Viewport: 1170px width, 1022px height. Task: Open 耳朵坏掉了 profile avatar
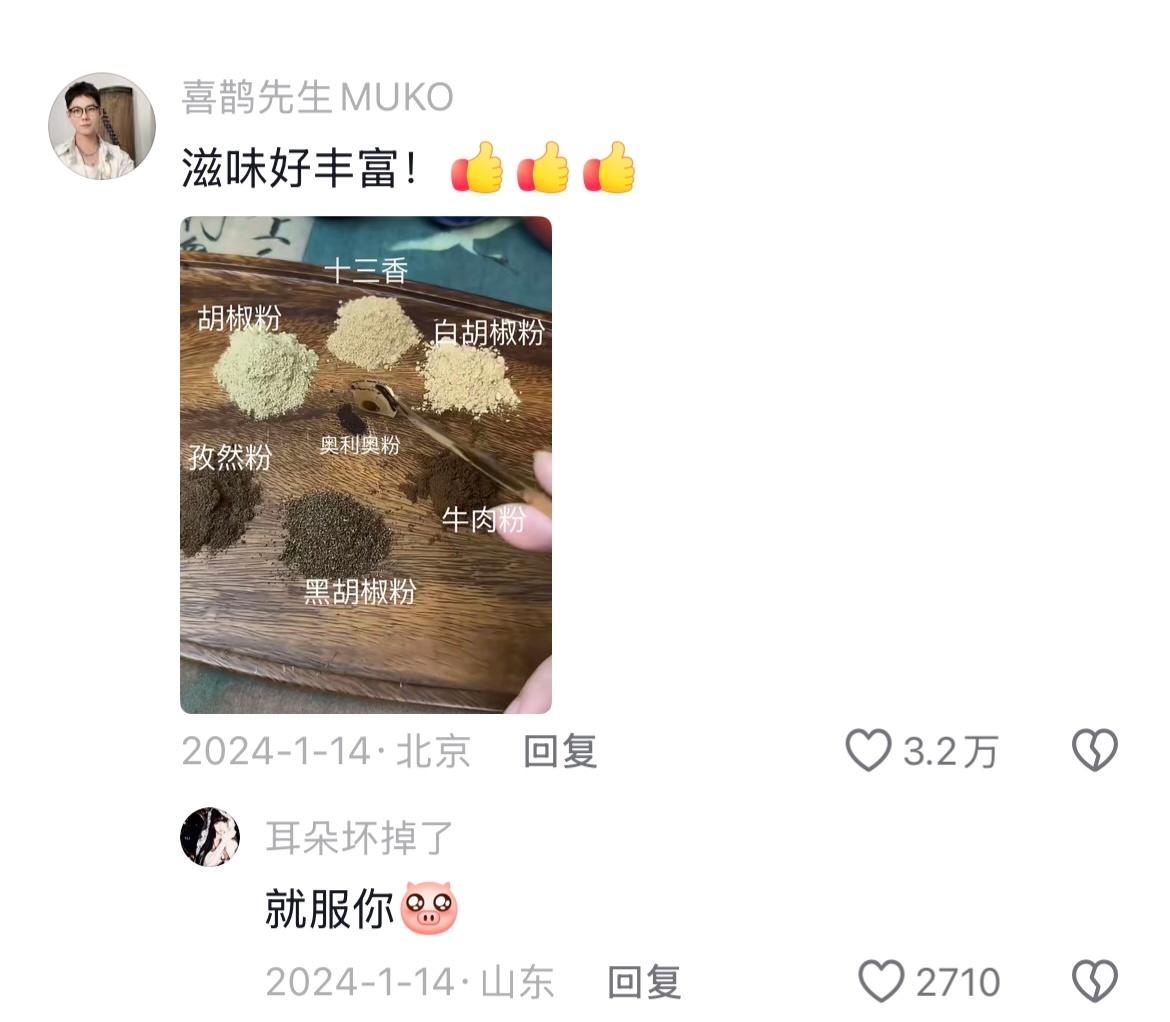pos(210,836)
